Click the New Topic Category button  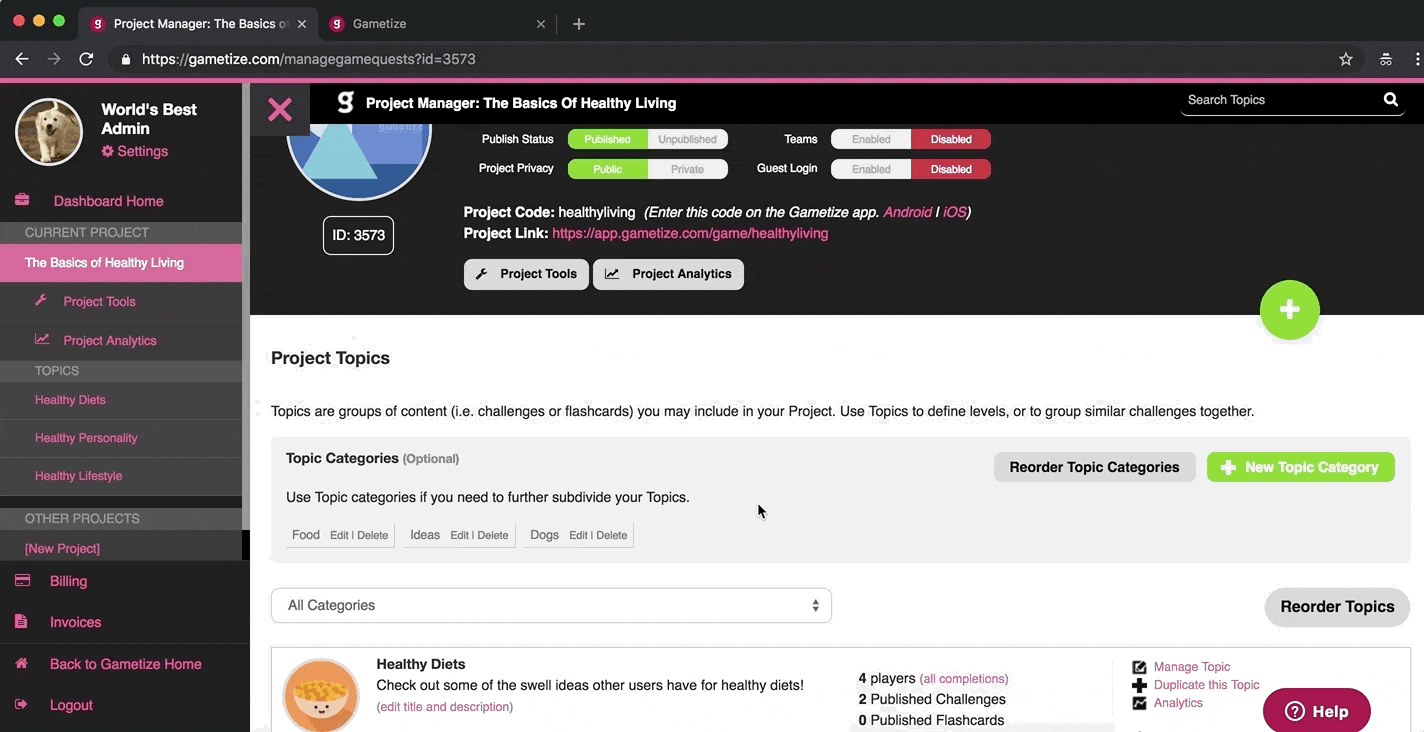(1300, 467)
